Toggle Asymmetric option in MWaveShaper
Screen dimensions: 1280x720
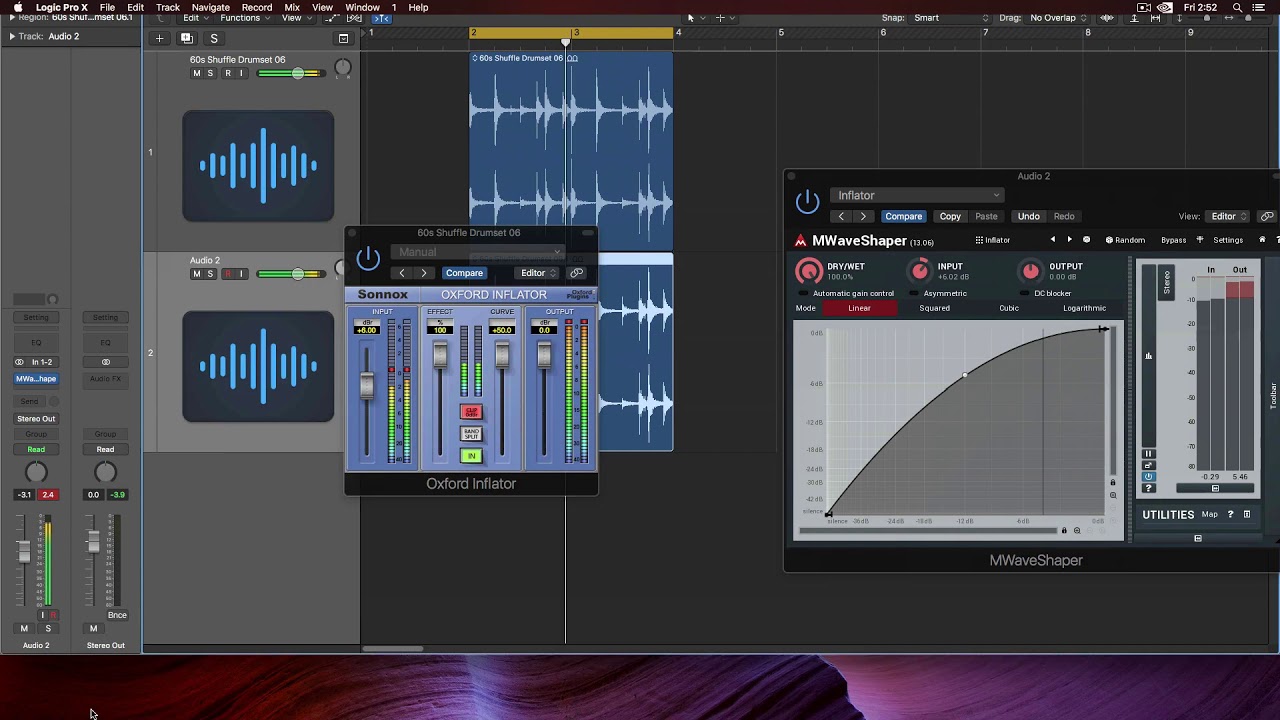point(939,294)
